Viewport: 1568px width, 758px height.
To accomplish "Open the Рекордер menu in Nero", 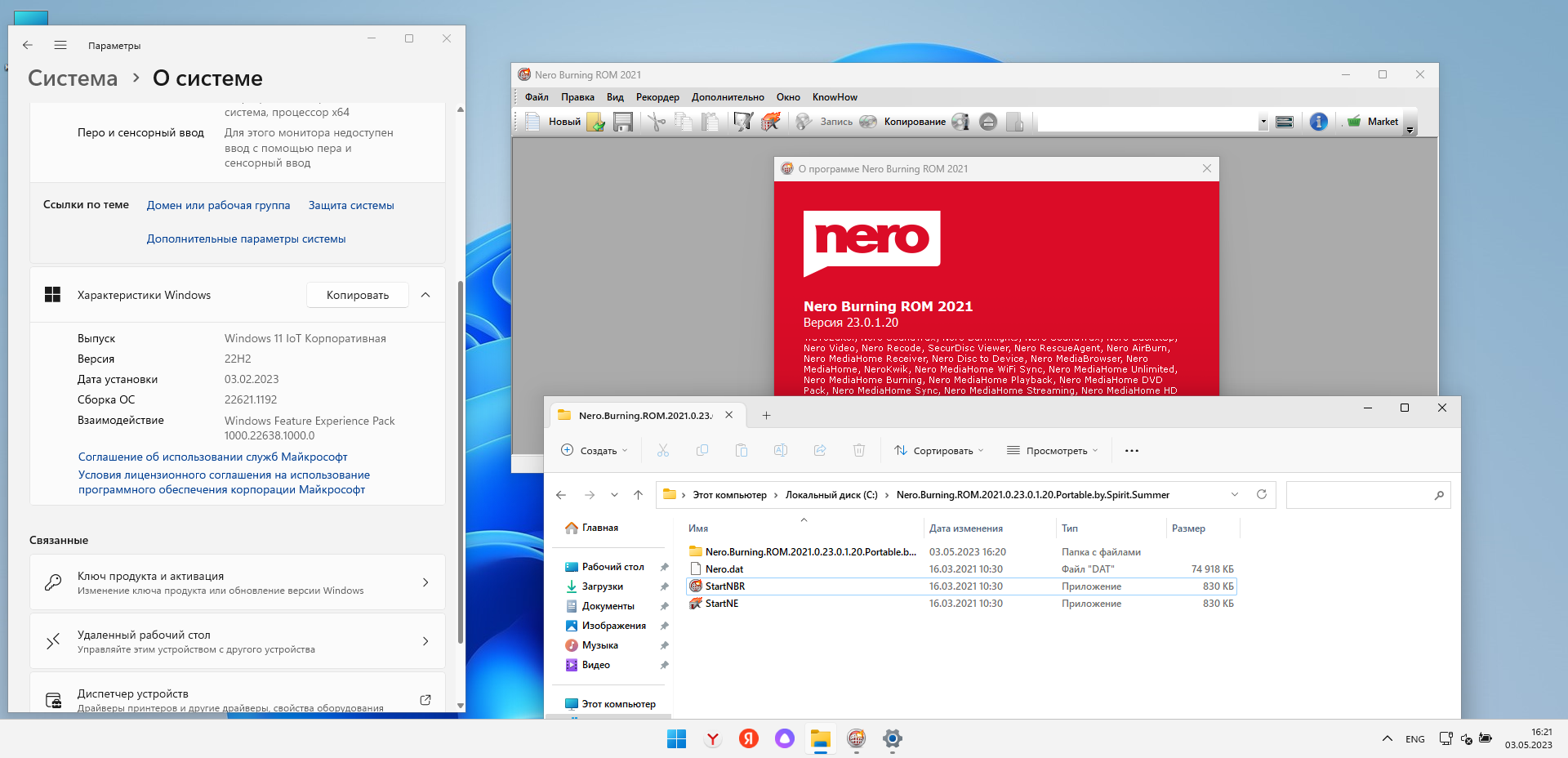I will [657, 97].
